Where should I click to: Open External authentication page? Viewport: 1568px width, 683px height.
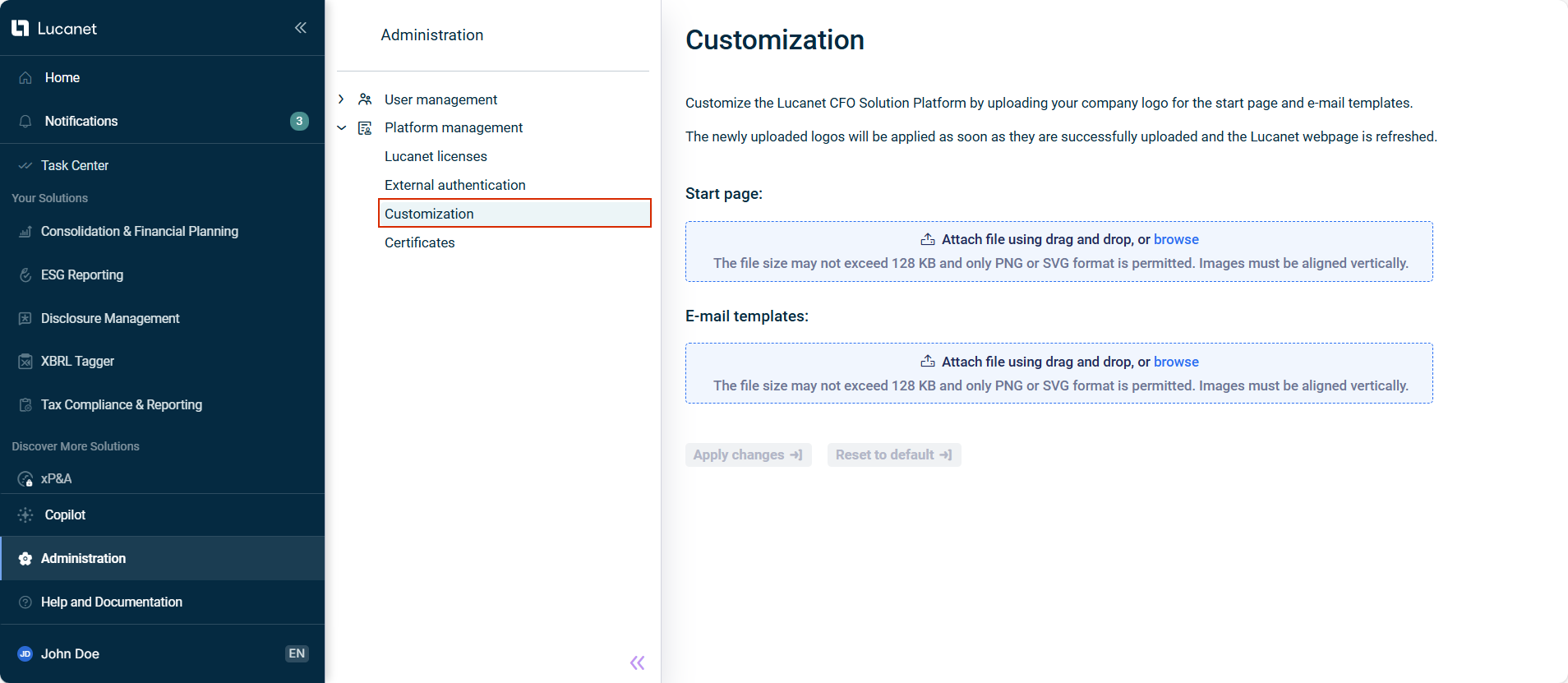pyautogui.click(x=455, y=185)
